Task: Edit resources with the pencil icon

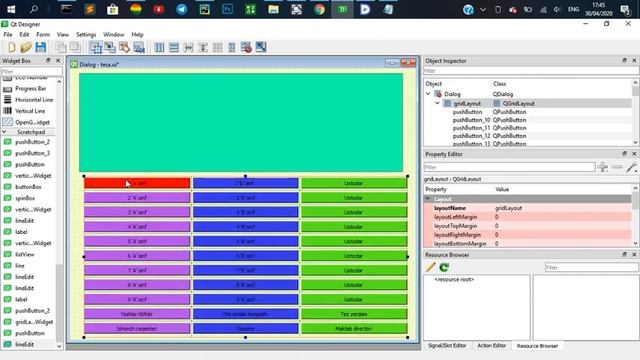Action: coord(430,267)
